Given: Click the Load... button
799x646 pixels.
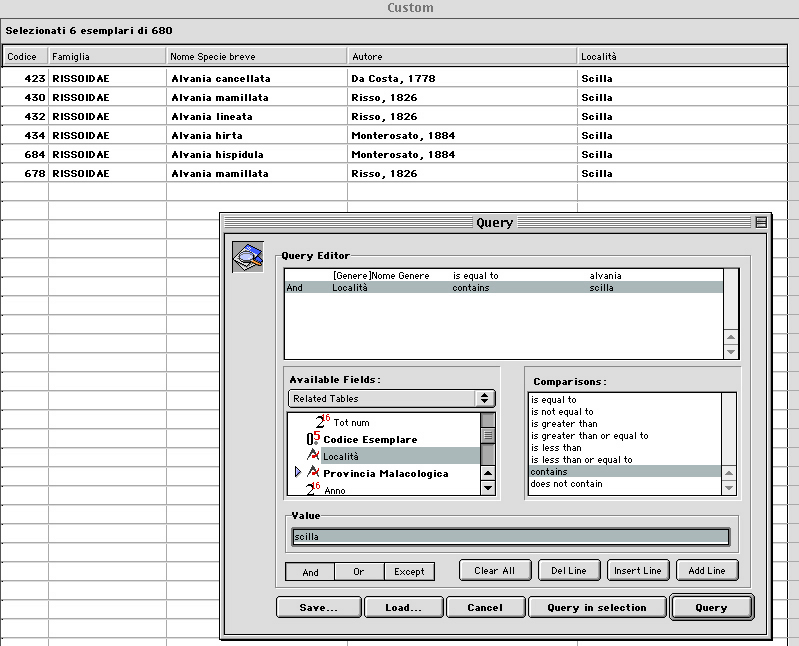Looking at the screenshot, I should click(403, 607).
